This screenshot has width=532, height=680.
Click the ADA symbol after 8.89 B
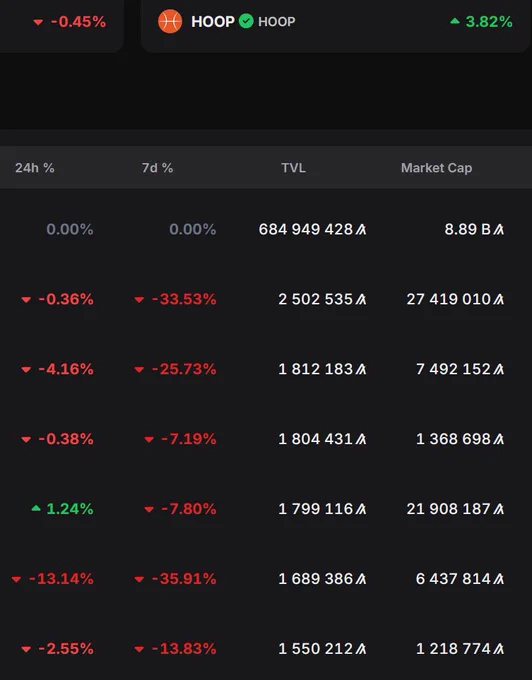[499, 229]
